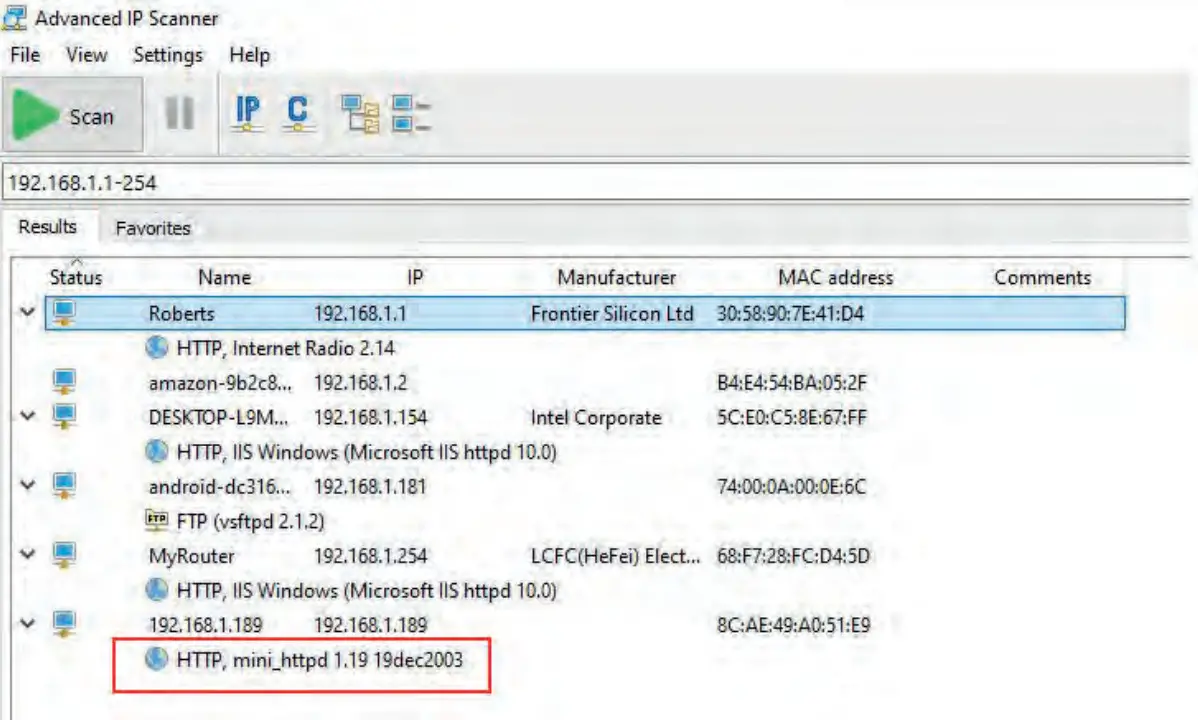Image resolution: width=1198 pixels, height=720 pixels.
Task: Click IP address 192.168.1.1
Action: (x=360, y=313)
